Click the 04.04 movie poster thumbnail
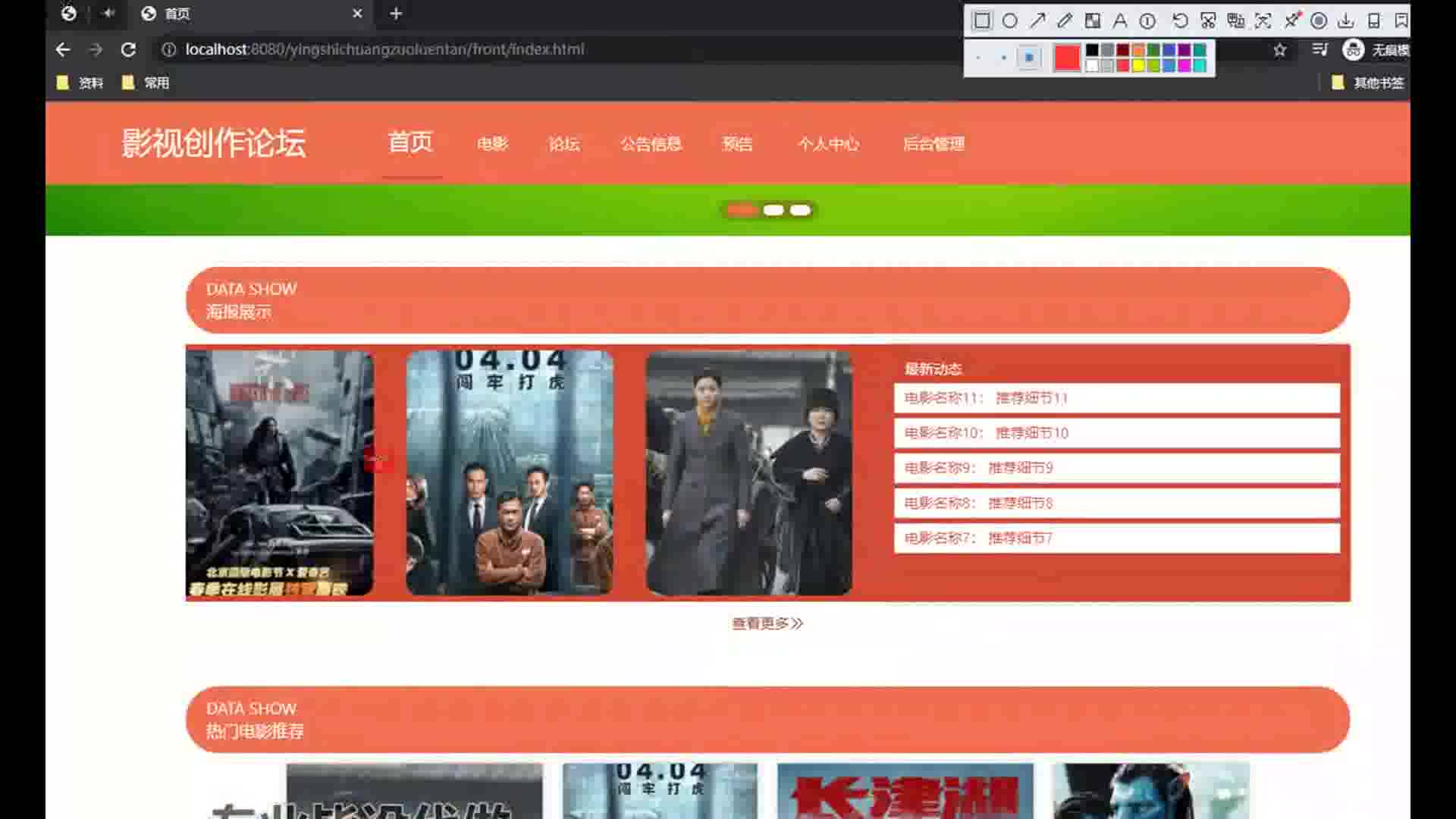 coord(510,472)
